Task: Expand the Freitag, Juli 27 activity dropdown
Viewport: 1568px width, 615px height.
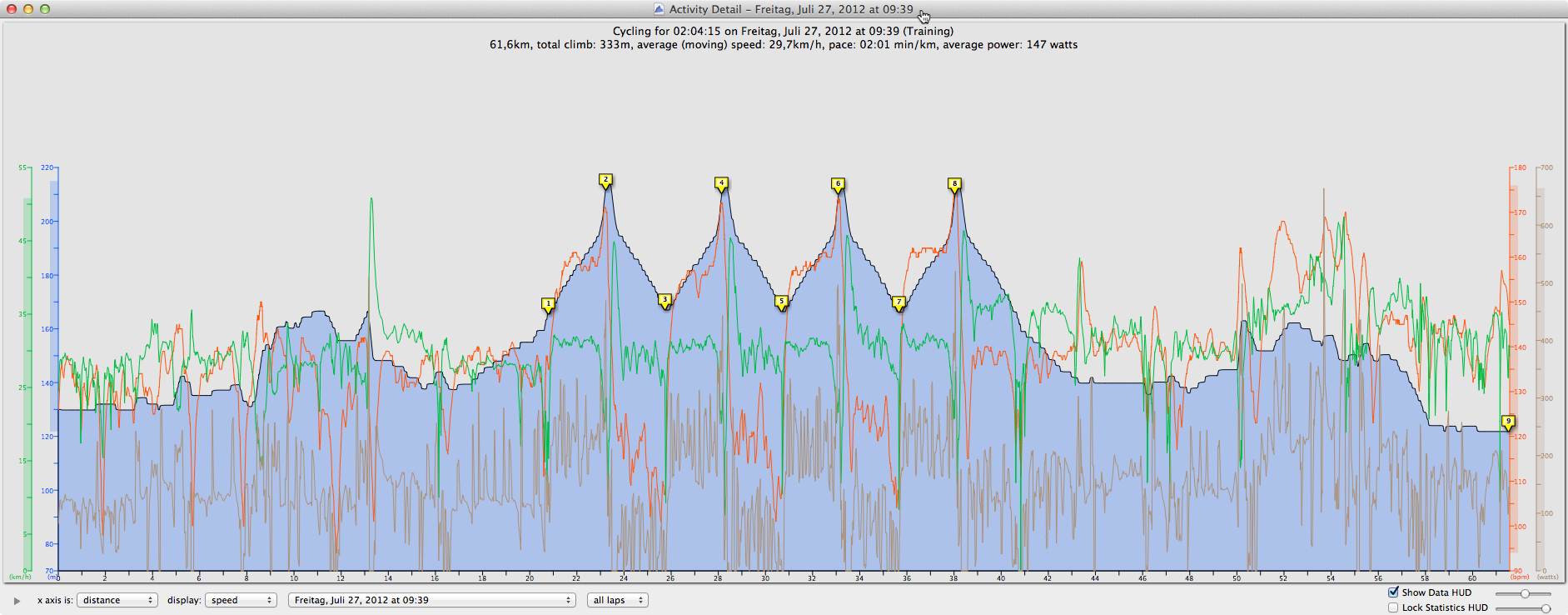Action: (x=431, y=600)
